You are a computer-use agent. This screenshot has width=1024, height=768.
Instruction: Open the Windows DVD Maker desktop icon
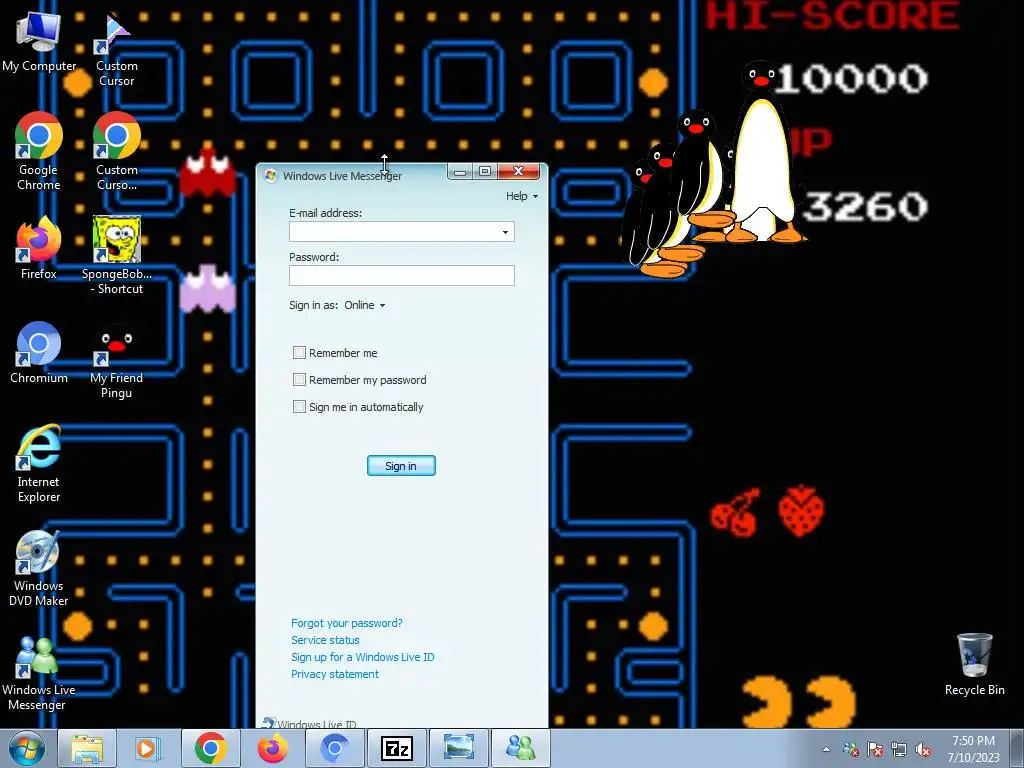click(39, 568)
